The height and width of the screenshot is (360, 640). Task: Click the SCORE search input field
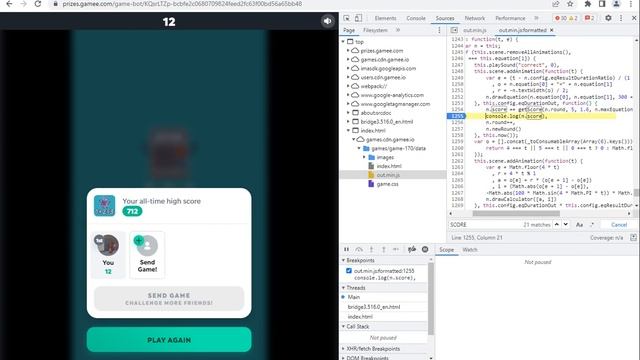484,224
